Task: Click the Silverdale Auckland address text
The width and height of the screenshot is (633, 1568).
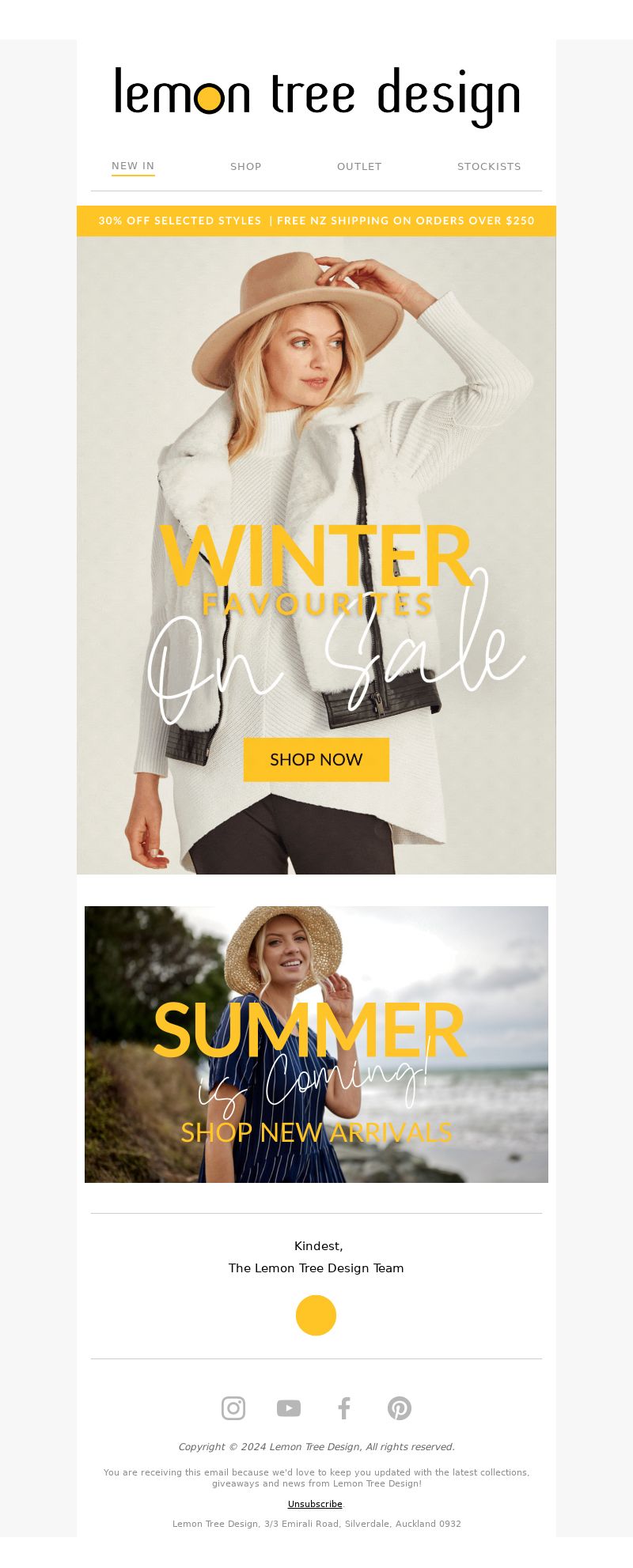Action: click(x=316, y=1524)
